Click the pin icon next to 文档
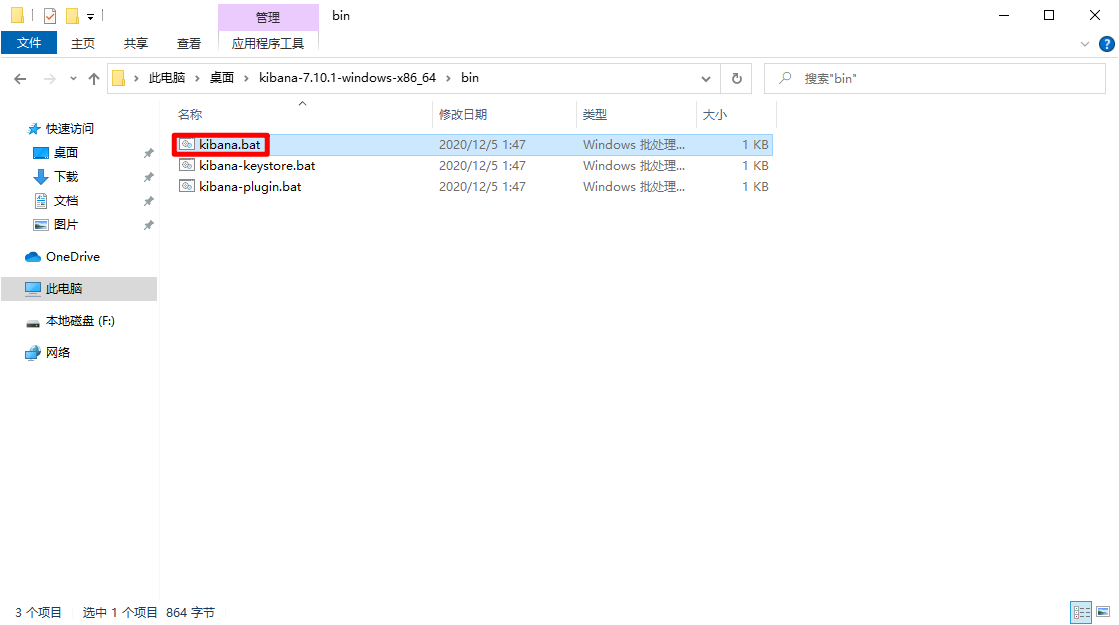 (148, 201)
